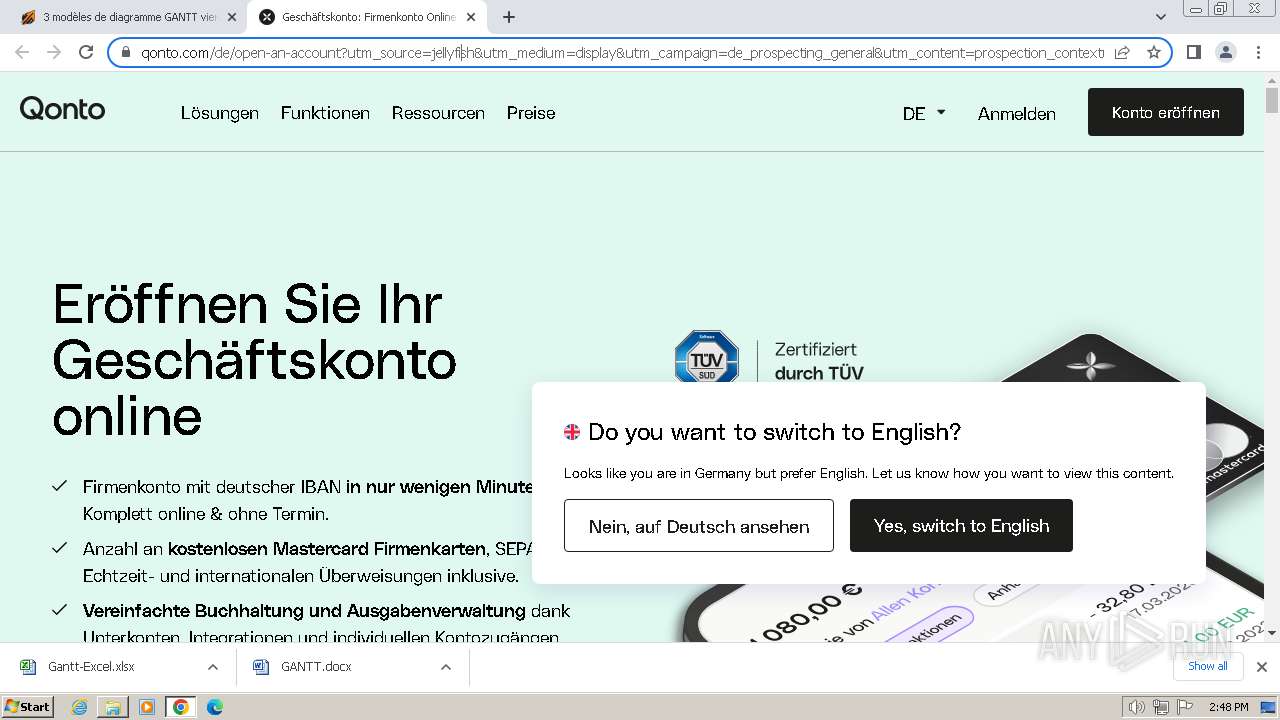This screenshot has height=720, width=1280.
Task: Open the tab search dropdown arrow
Action: point(1160,17)
